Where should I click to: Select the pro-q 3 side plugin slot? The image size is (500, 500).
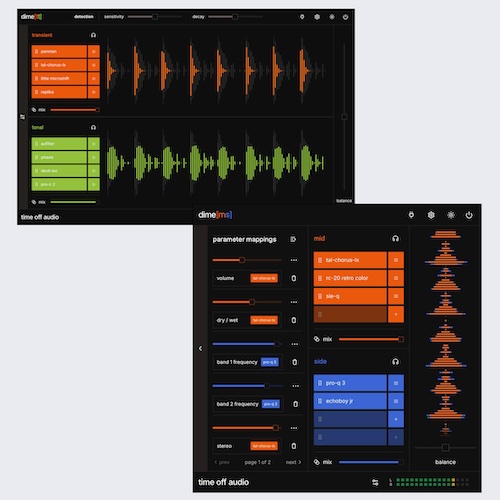(x=350, y=383)
